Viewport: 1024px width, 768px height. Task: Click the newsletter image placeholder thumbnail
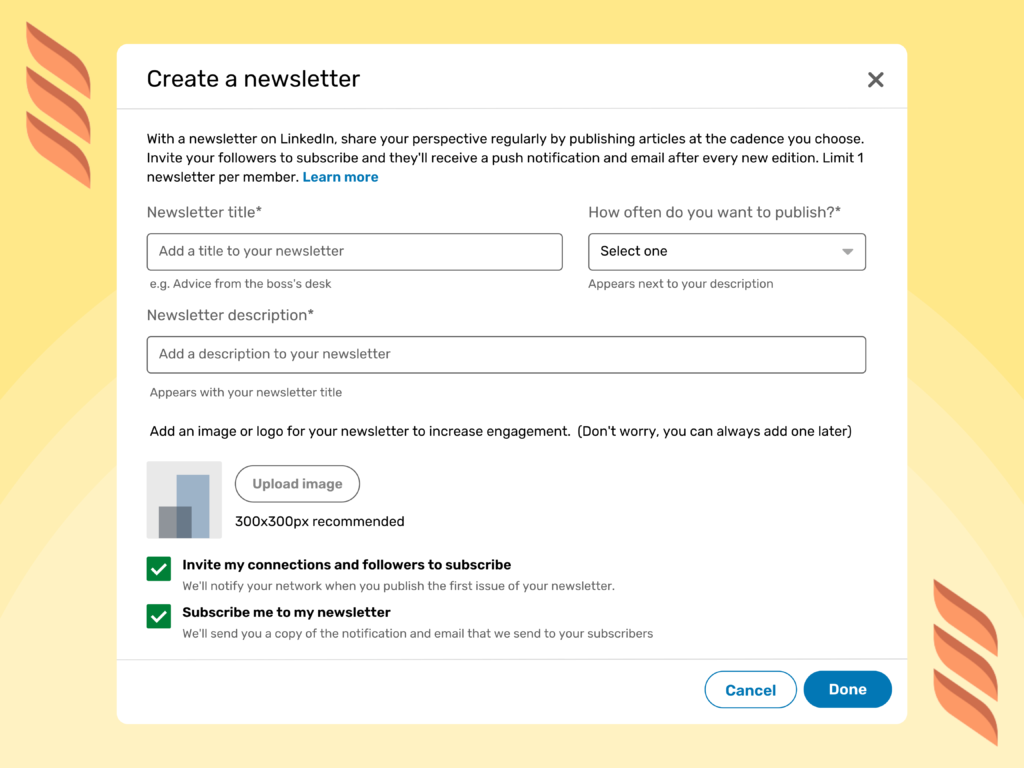[184, 499]
